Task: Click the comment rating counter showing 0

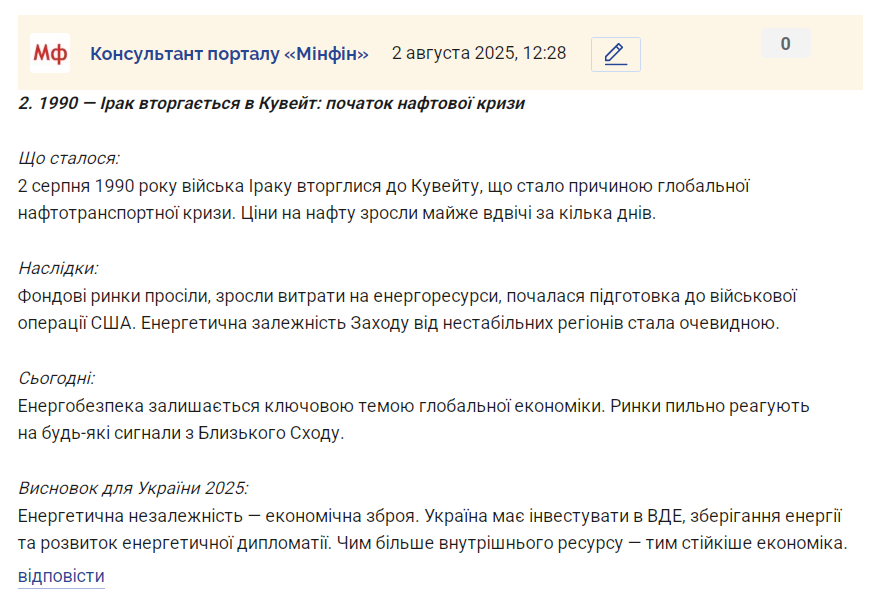Action: pos(785,43)
